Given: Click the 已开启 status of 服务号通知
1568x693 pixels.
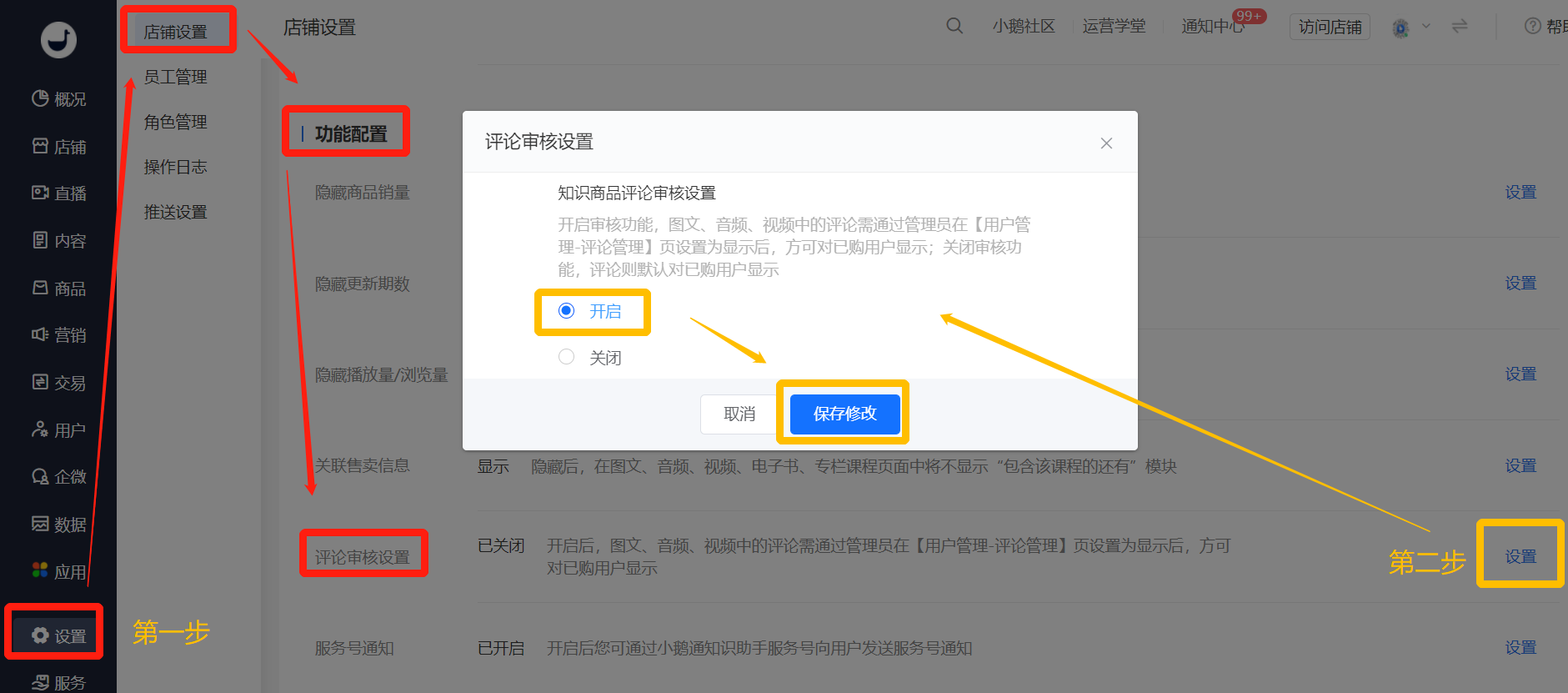Looking at the screenshot, I should [501, 648].
